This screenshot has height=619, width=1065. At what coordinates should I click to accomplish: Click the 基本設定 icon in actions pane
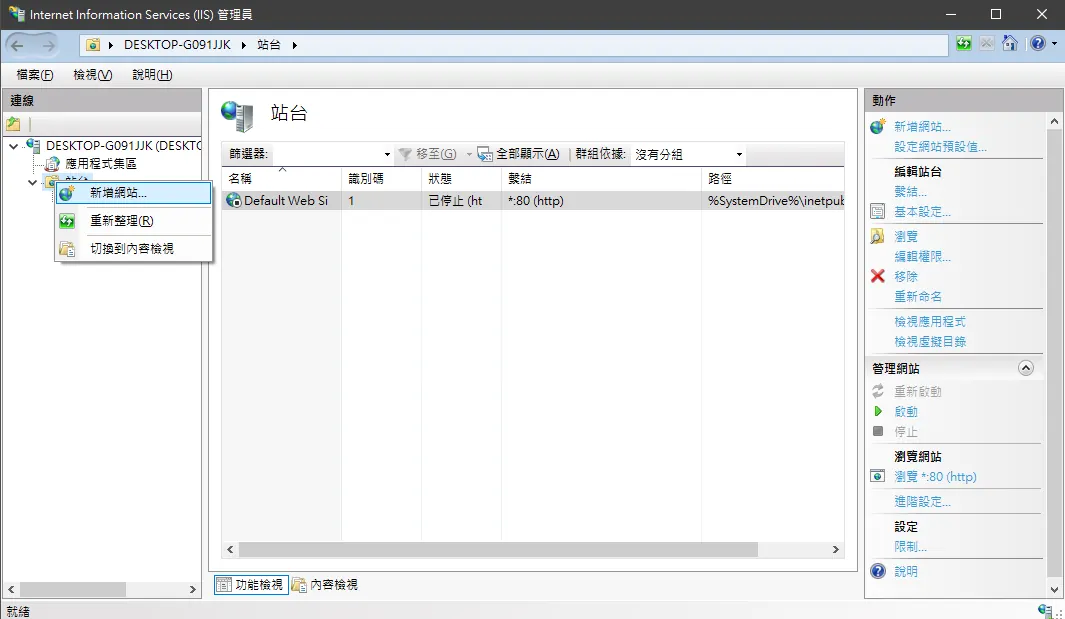click(x=878, y=211)
